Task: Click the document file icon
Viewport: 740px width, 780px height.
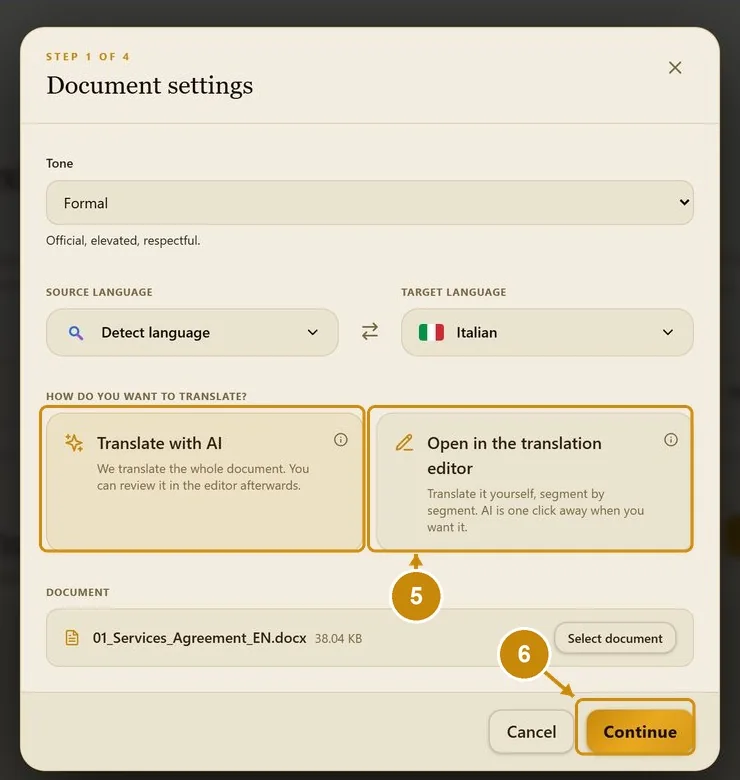Action: [x=72, y=638]
